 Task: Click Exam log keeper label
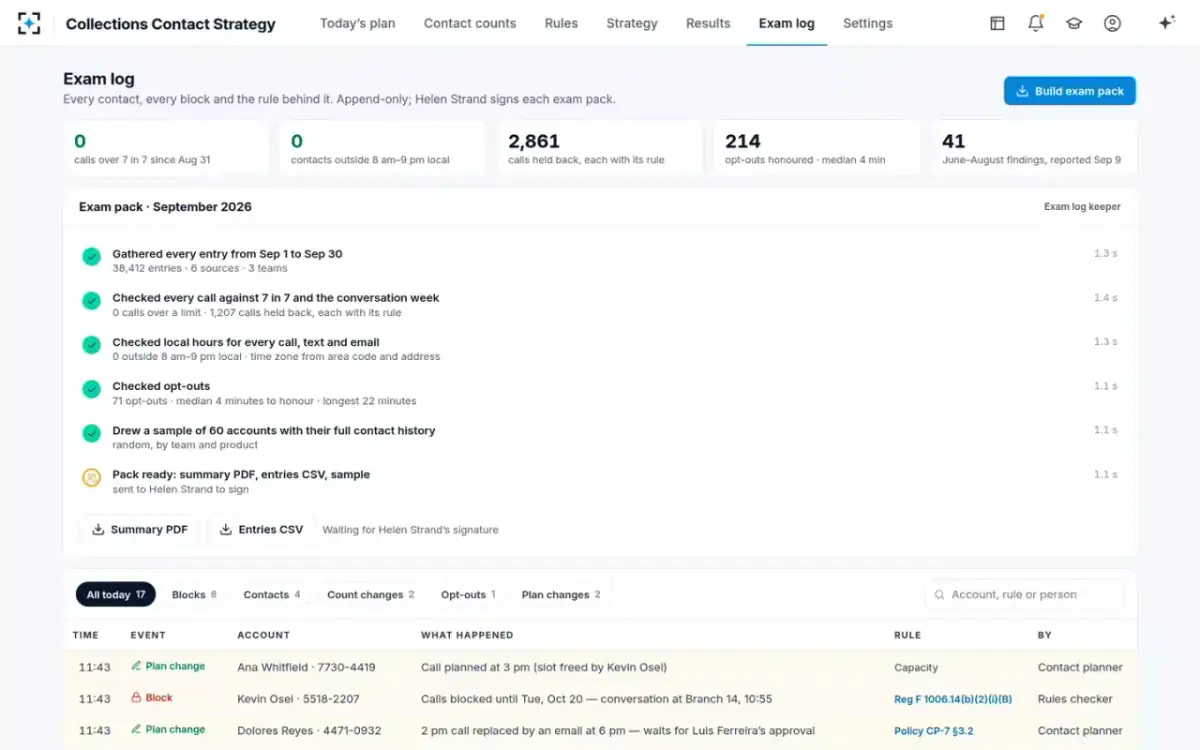click(1082, 207)
